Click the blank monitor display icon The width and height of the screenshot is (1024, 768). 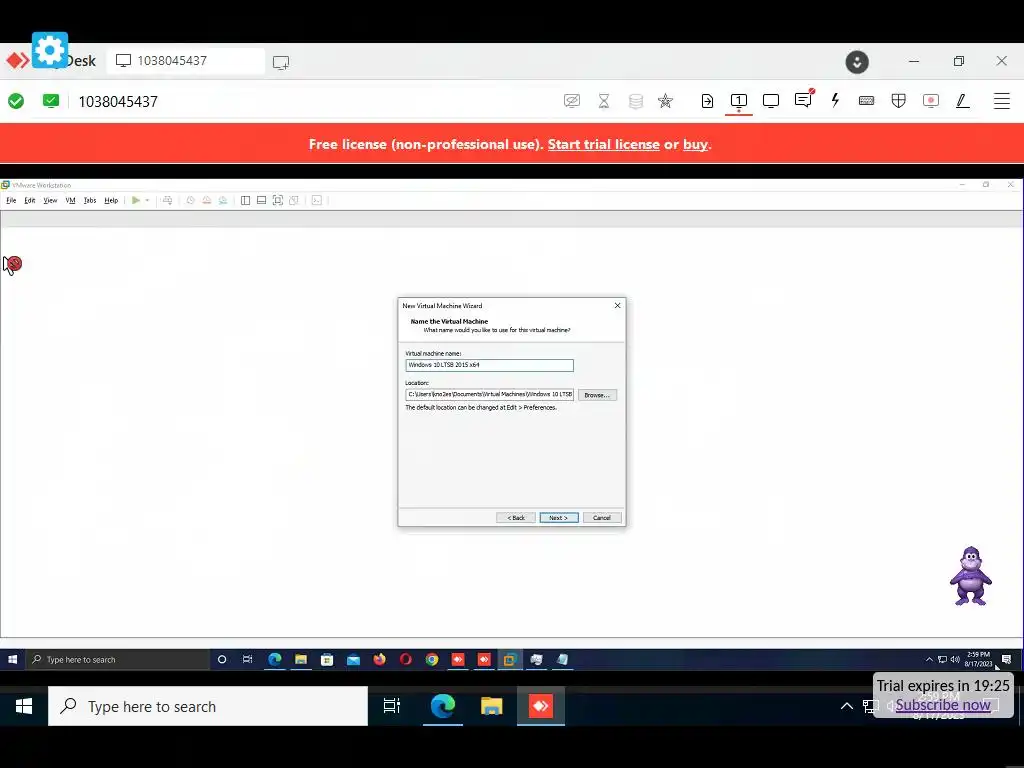771,101
